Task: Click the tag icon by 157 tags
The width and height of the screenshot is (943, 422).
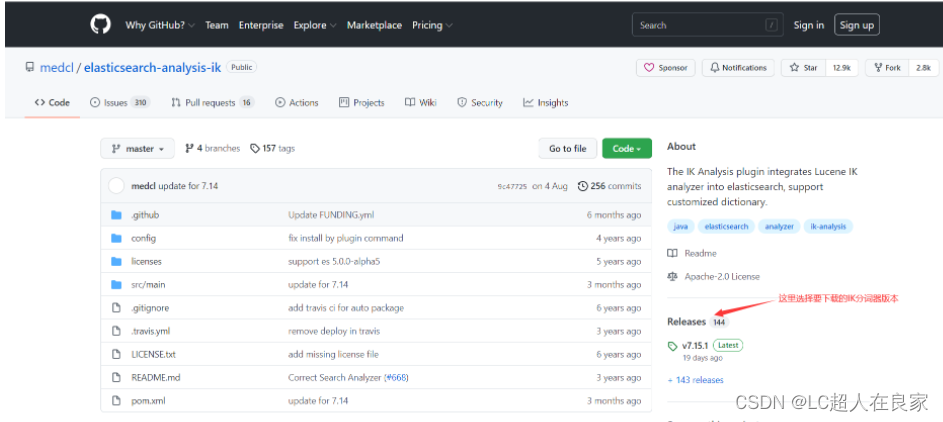Action: [x=255, y=148]
